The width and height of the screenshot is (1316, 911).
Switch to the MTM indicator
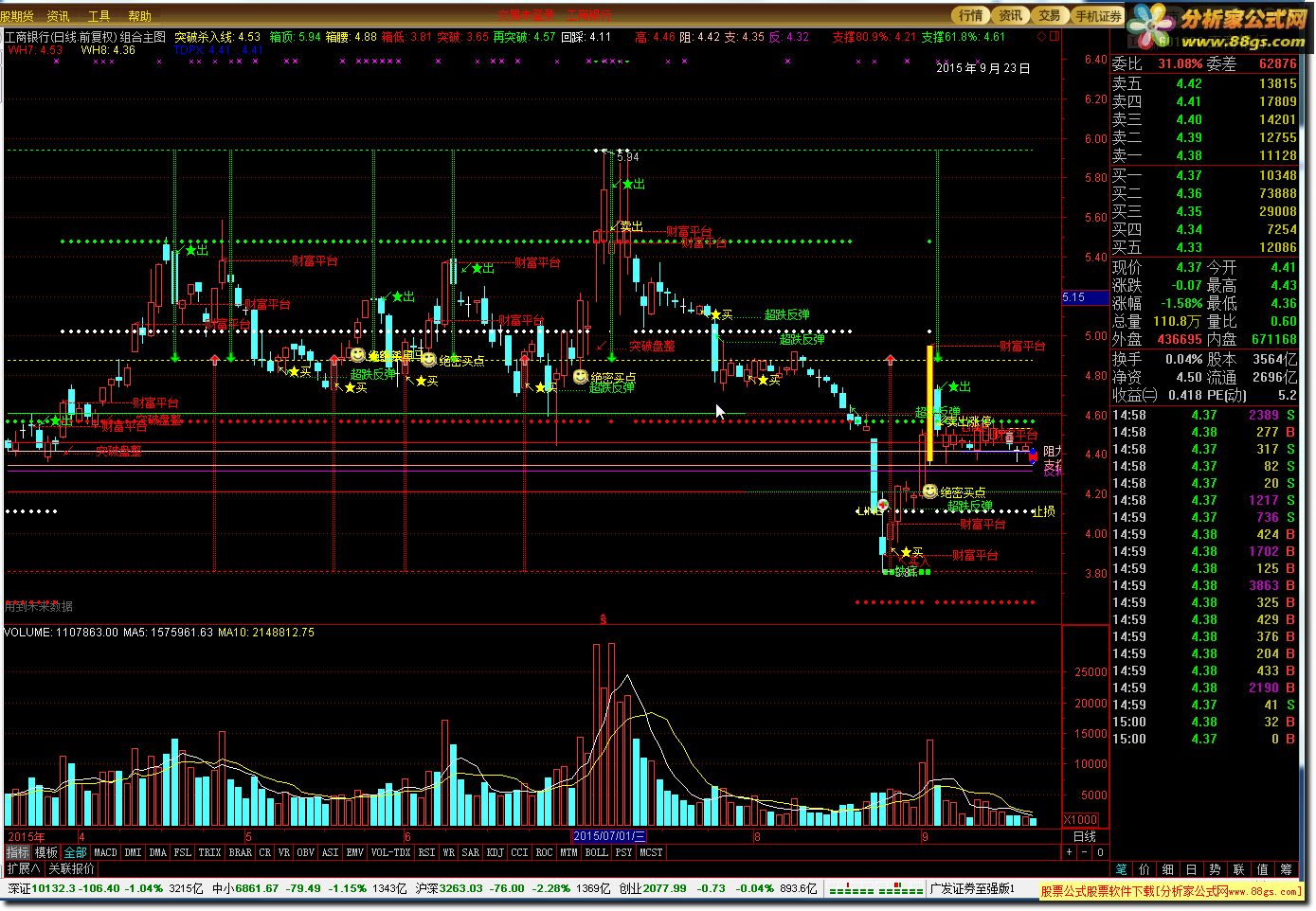(x=568, y=852)
